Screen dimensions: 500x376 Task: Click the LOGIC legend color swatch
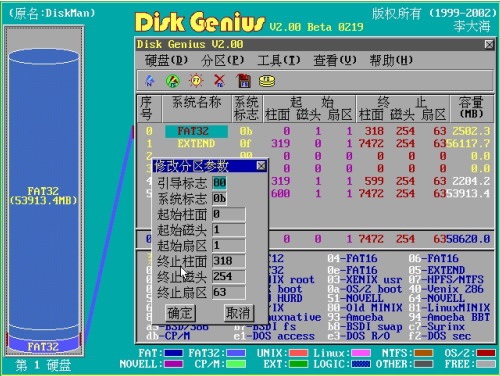click(361, 364)
